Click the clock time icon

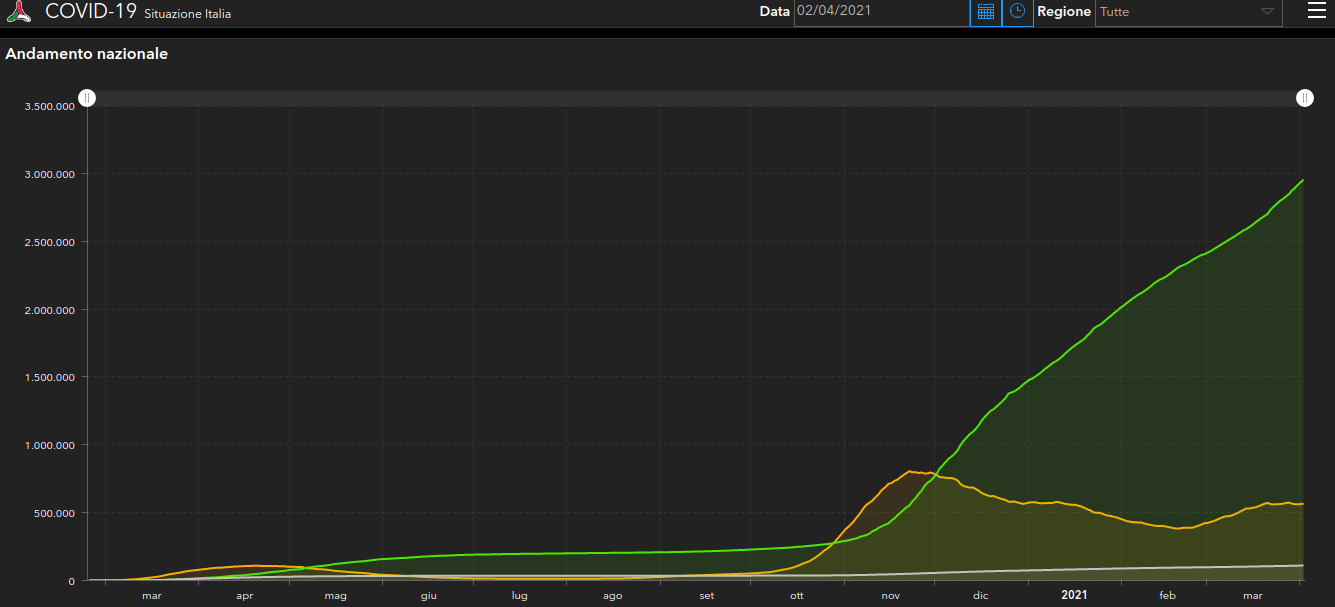pos(1017,12)
